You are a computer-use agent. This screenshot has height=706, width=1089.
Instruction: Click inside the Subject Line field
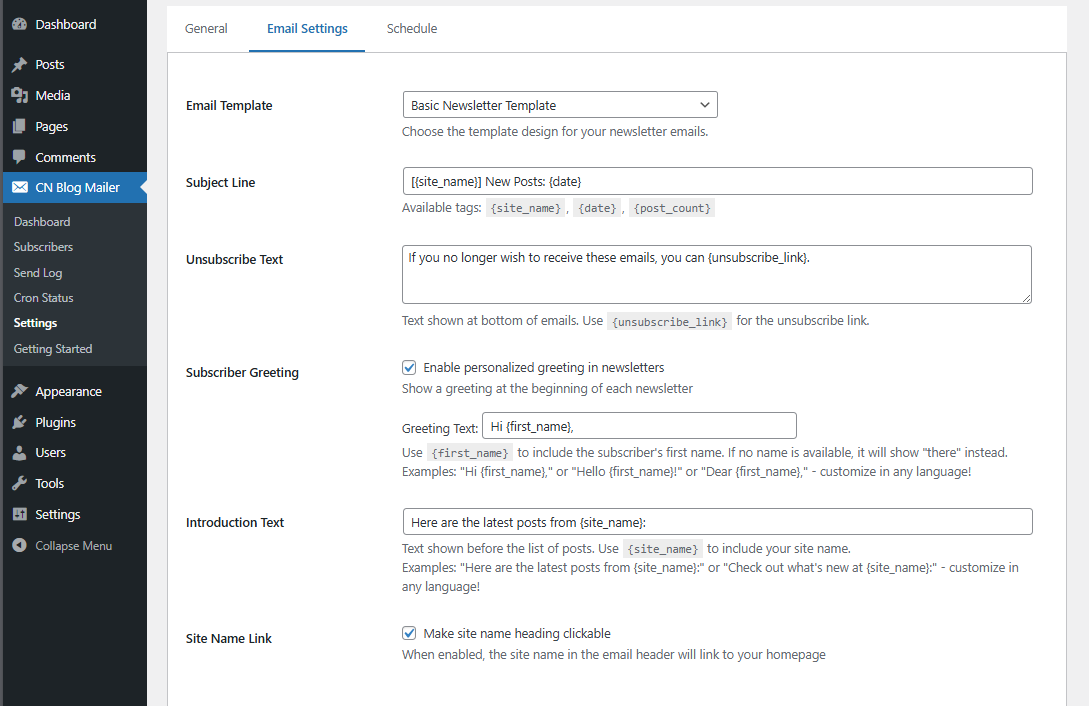pyautogui.click(x=717, y=181)
